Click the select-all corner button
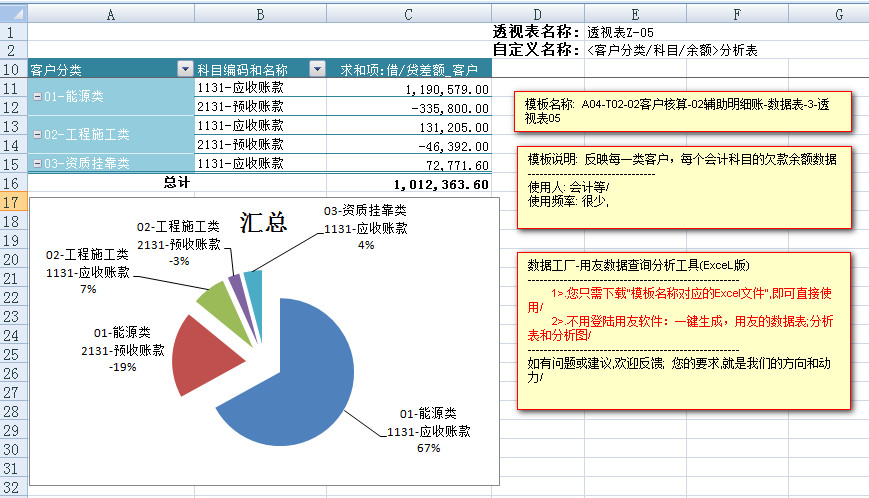 [13, 14]
